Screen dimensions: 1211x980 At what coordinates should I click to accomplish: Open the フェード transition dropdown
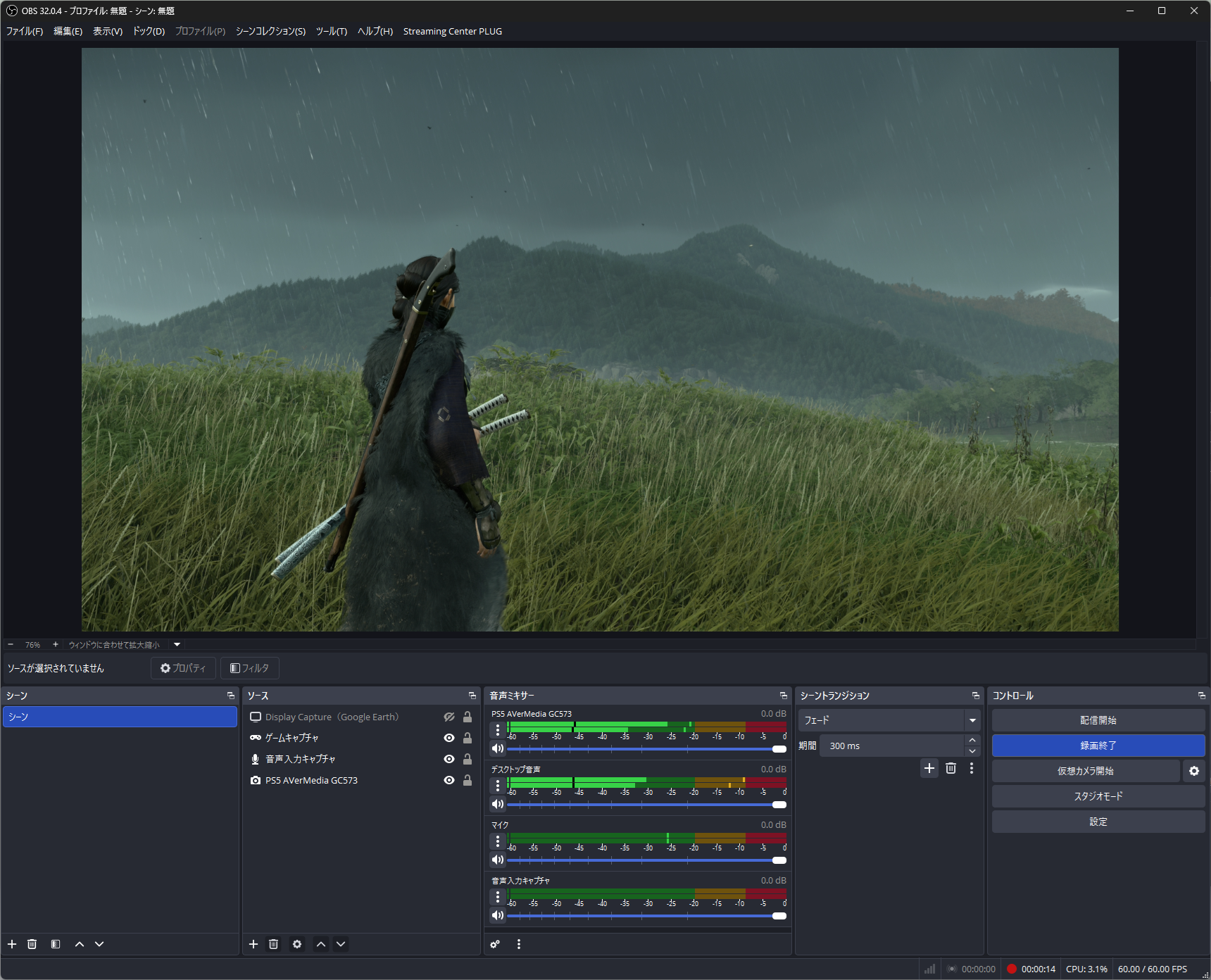pos(972,720)
